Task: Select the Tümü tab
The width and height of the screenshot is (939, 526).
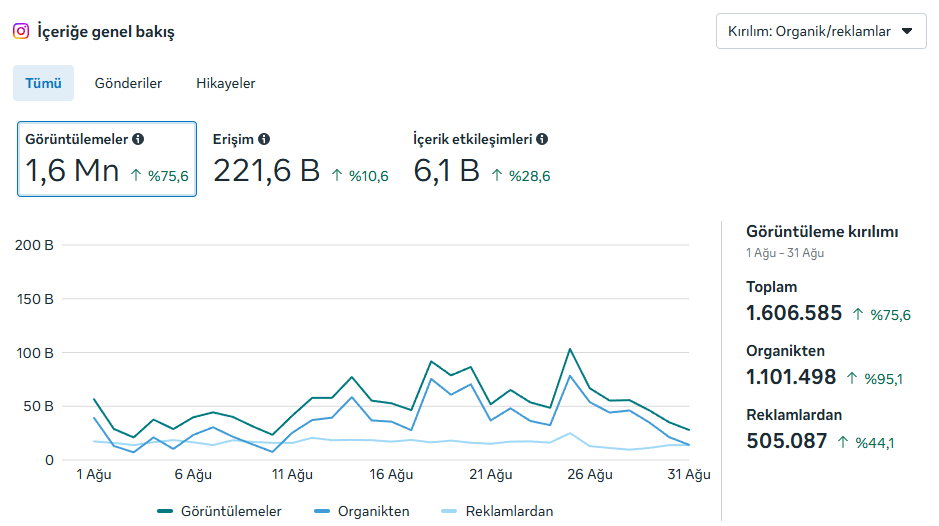Action: 43,83
